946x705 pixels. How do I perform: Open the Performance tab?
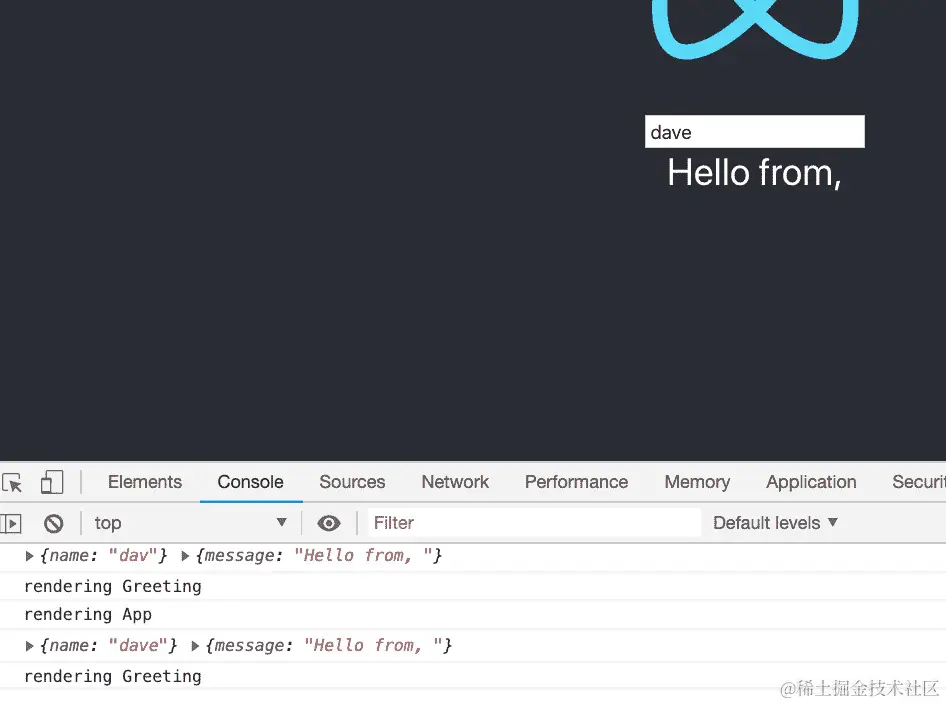(576, 482)
